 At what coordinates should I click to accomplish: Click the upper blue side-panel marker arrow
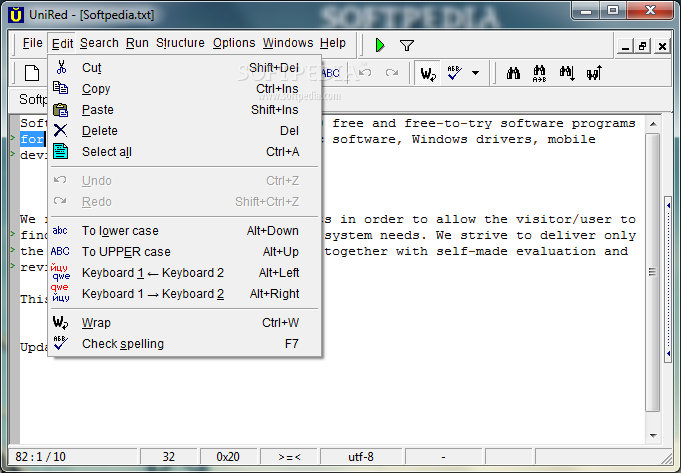coord(668,205)
